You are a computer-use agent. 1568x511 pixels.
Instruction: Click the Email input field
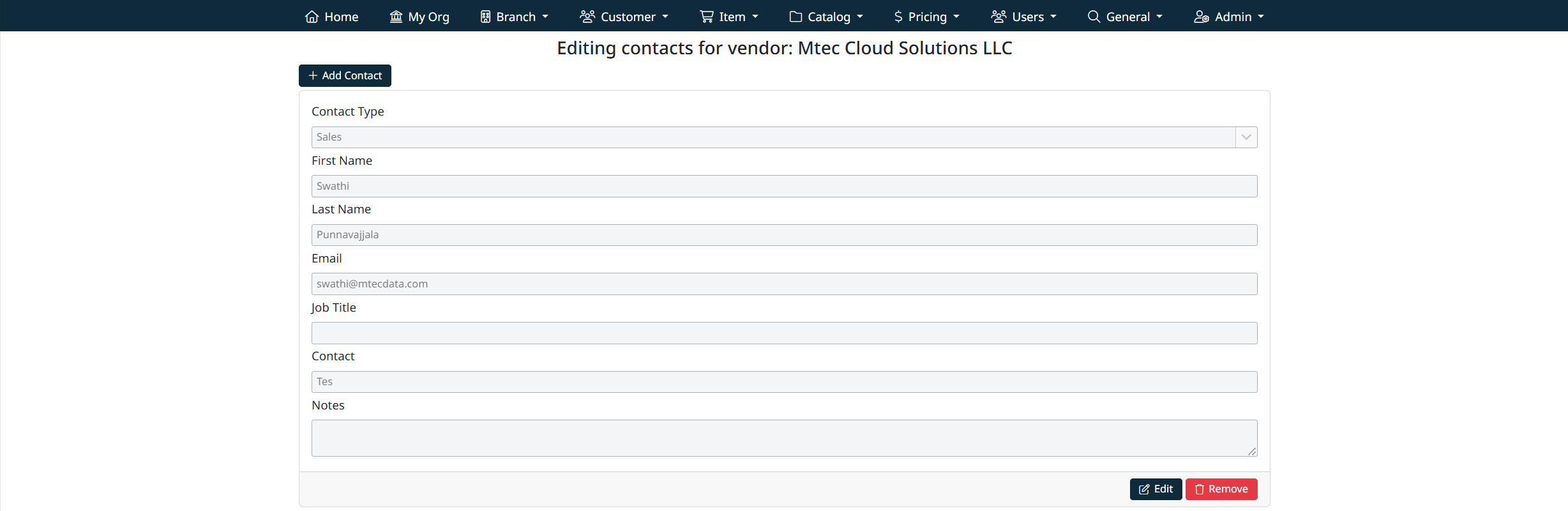pos(784,284)
